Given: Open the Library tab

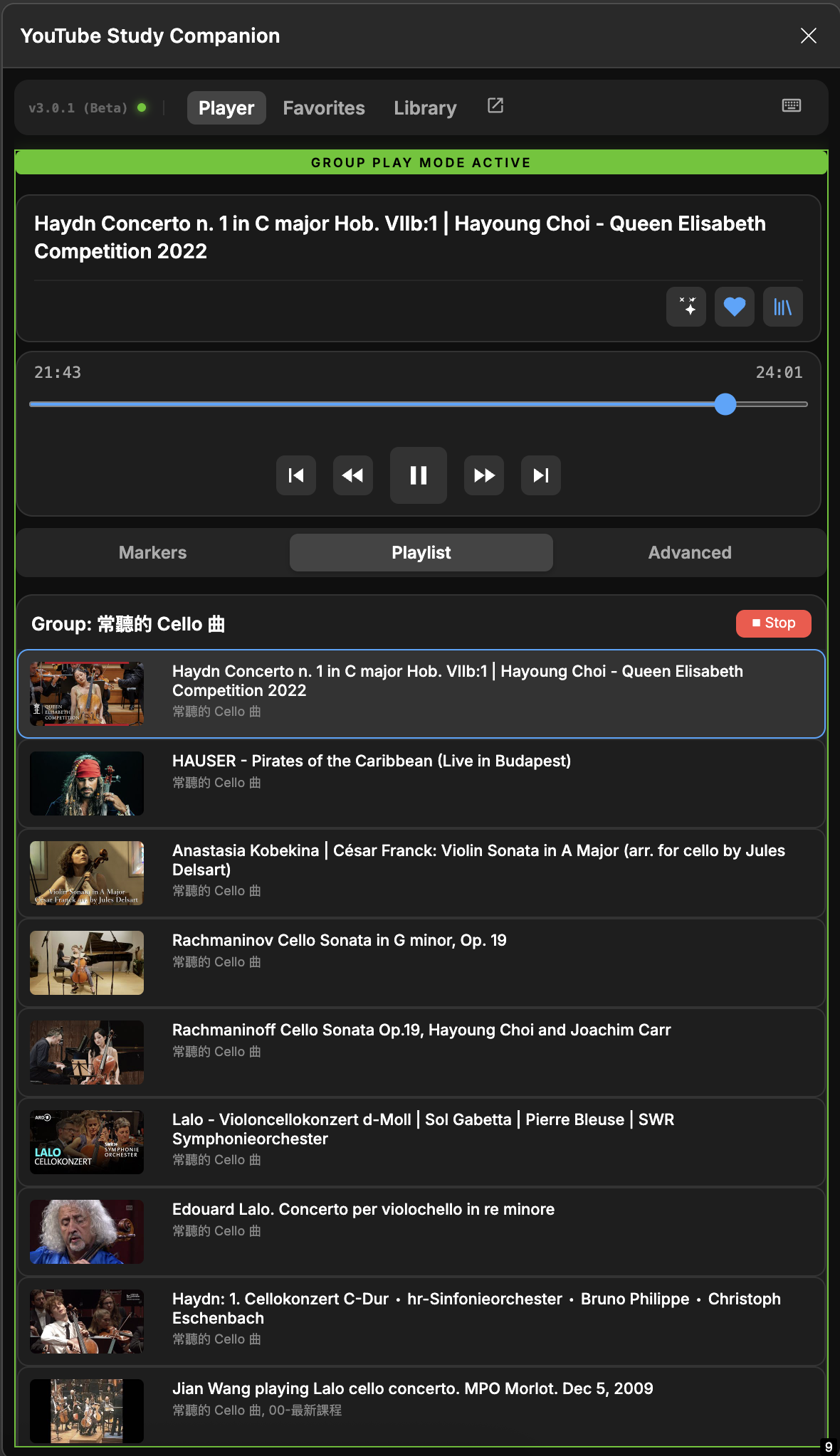Looking at the screenshot, I should [425, 108].
